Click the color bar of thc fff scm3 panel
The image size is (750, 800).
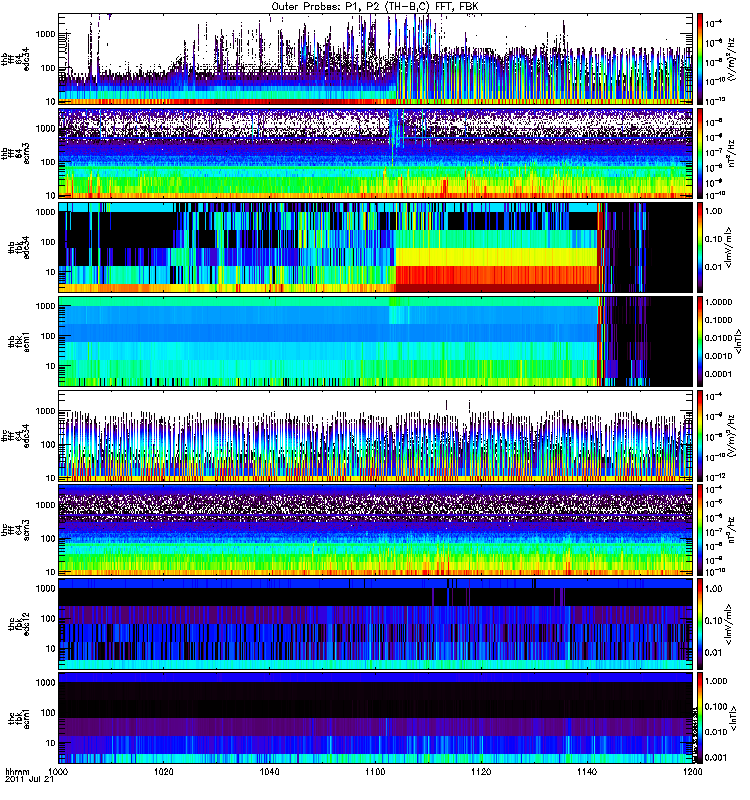pyautogui.click(x=700, y=530)
